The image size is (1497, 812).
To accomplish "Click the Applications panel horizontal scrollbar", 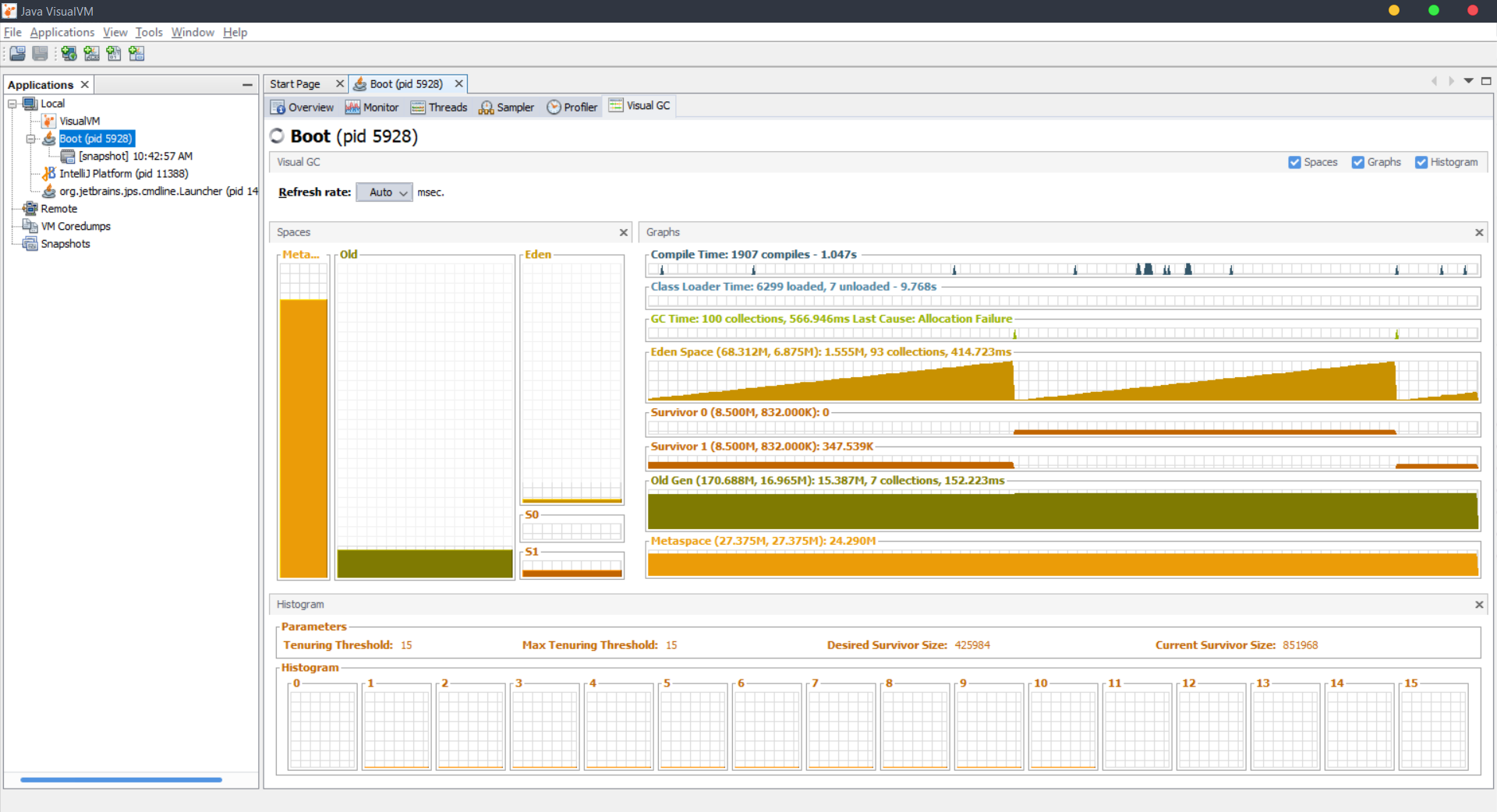I will (x=121, y=779).
